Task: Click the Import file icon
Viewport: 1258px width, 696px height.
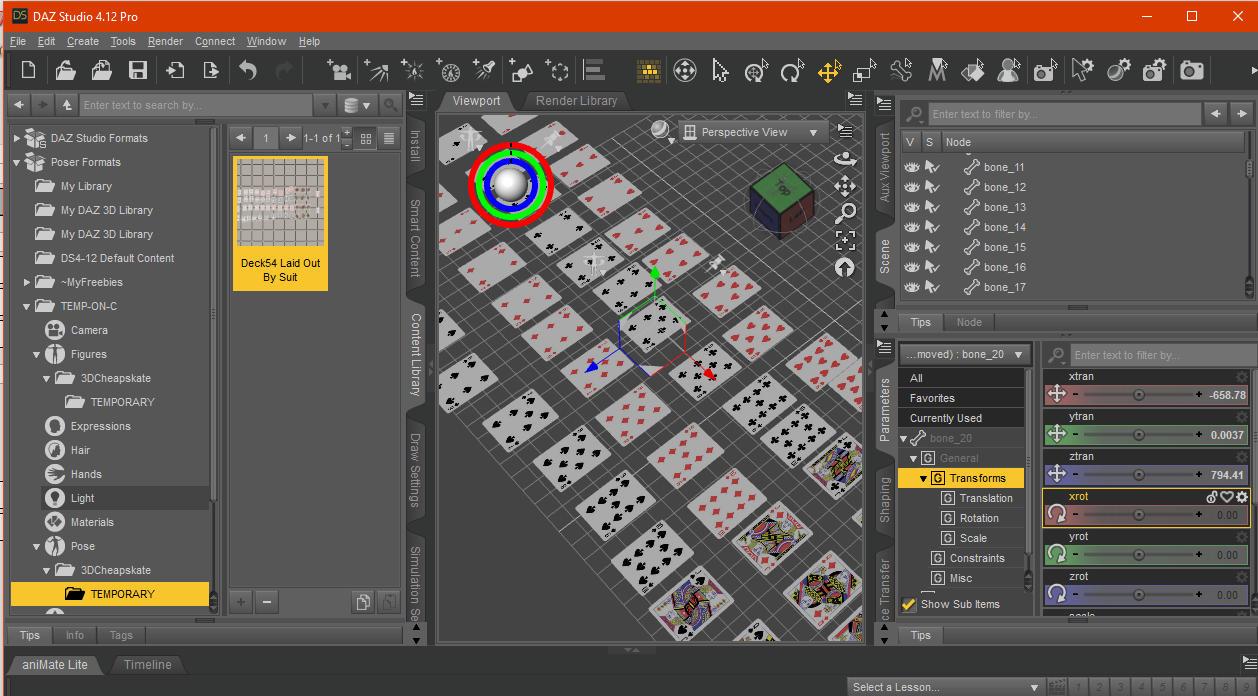Action: pos(175,70)
